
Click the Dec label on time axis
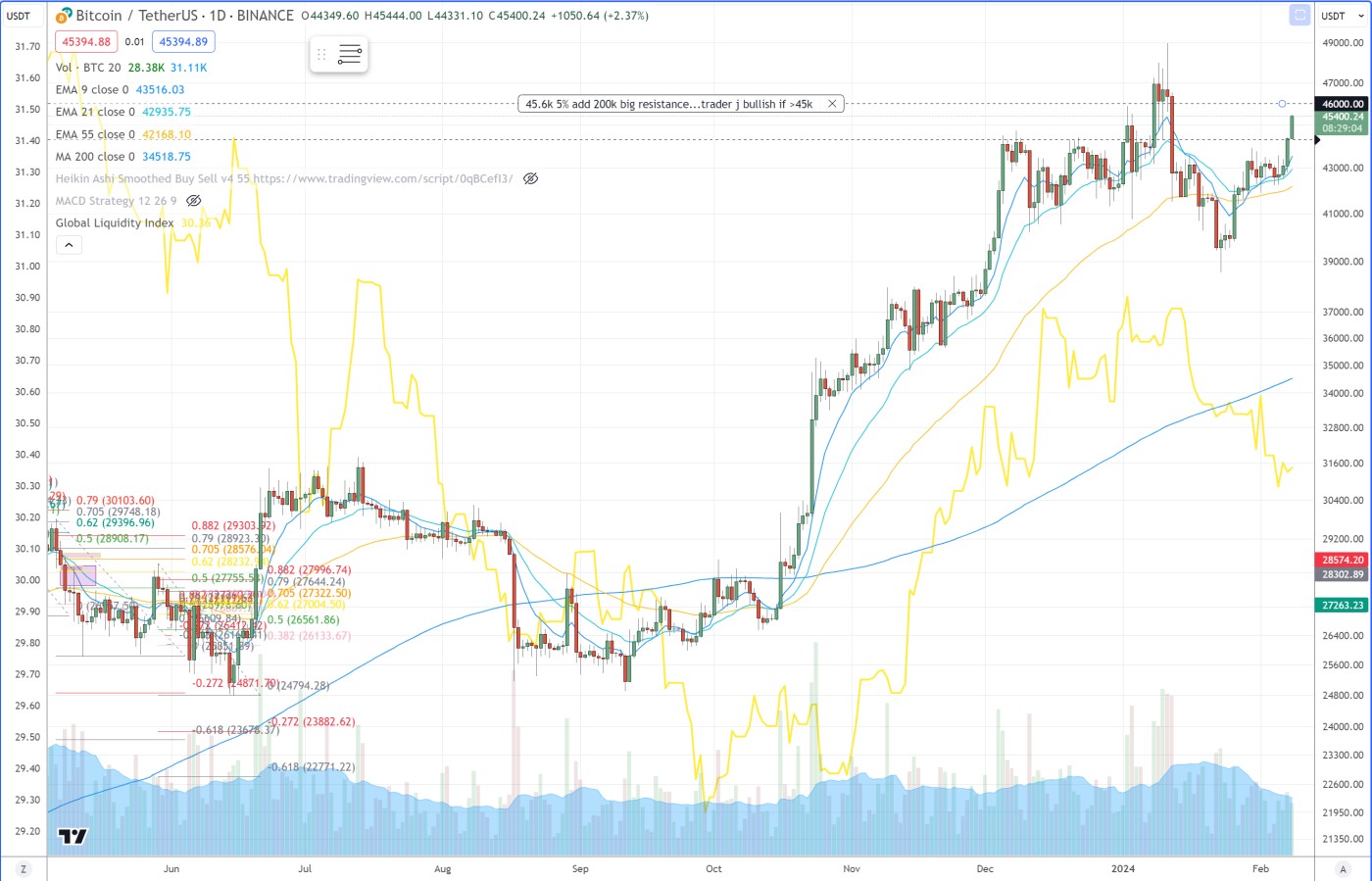tap(985, 869)
